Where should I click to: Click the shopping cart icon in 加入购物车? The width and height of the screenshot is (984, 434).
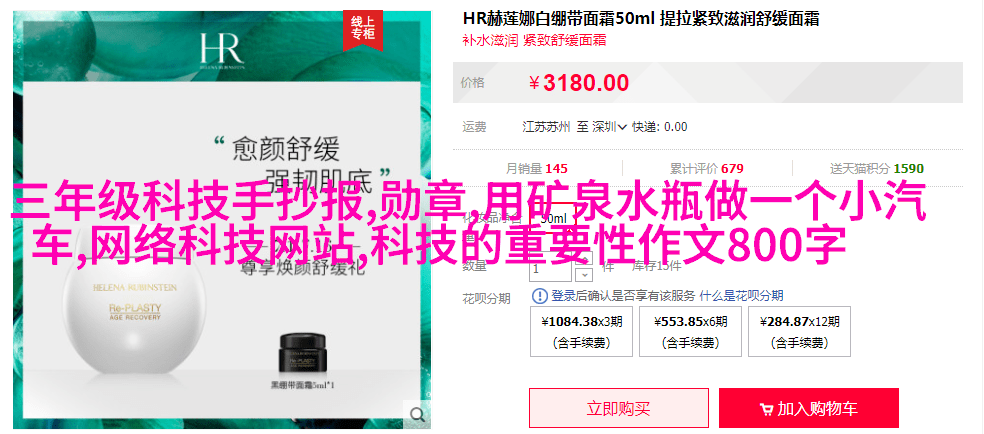coord(766,410)
